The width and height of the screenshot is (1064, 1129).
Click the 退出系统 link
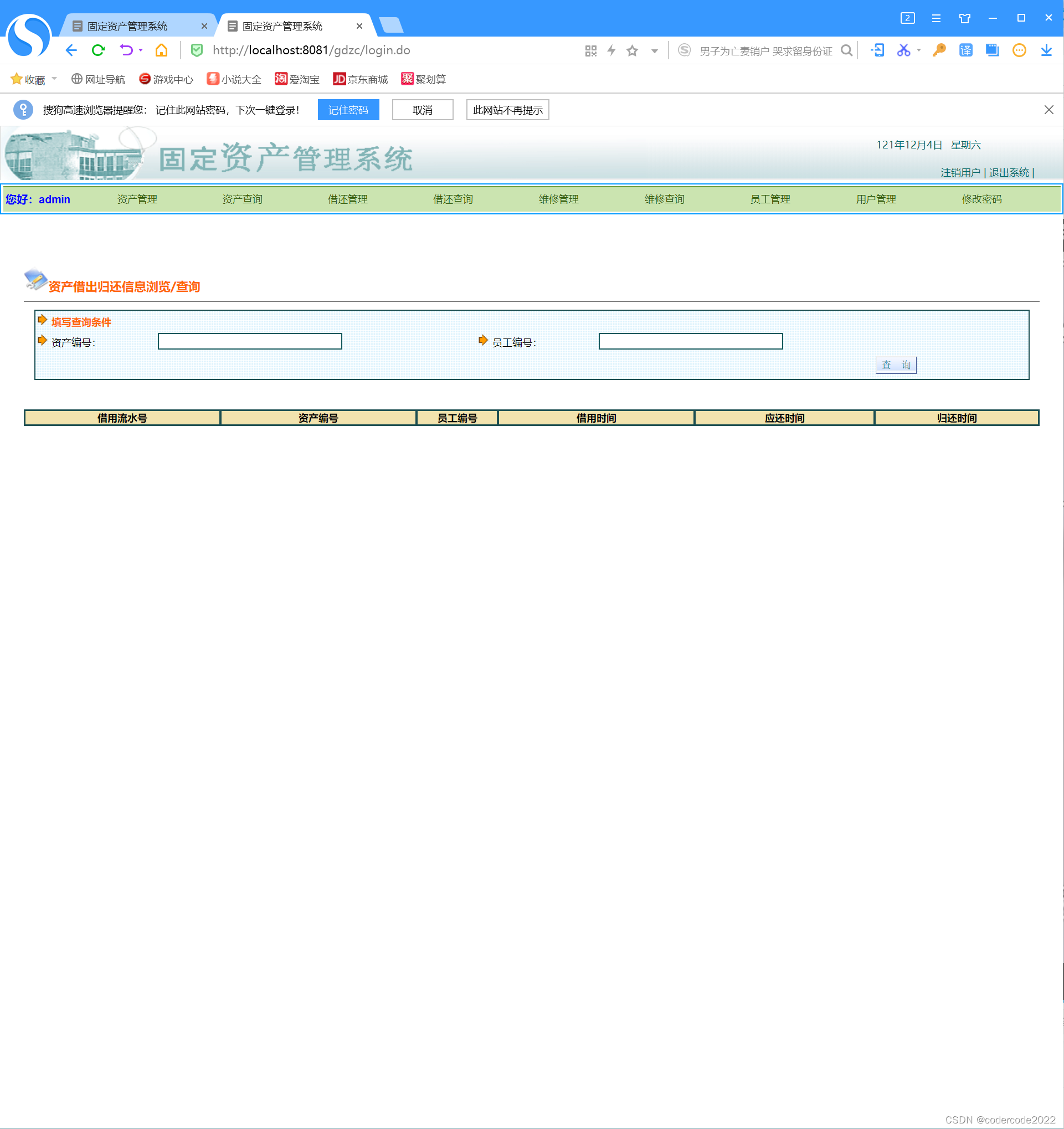pyautogui.click(x=1009, y=173)
